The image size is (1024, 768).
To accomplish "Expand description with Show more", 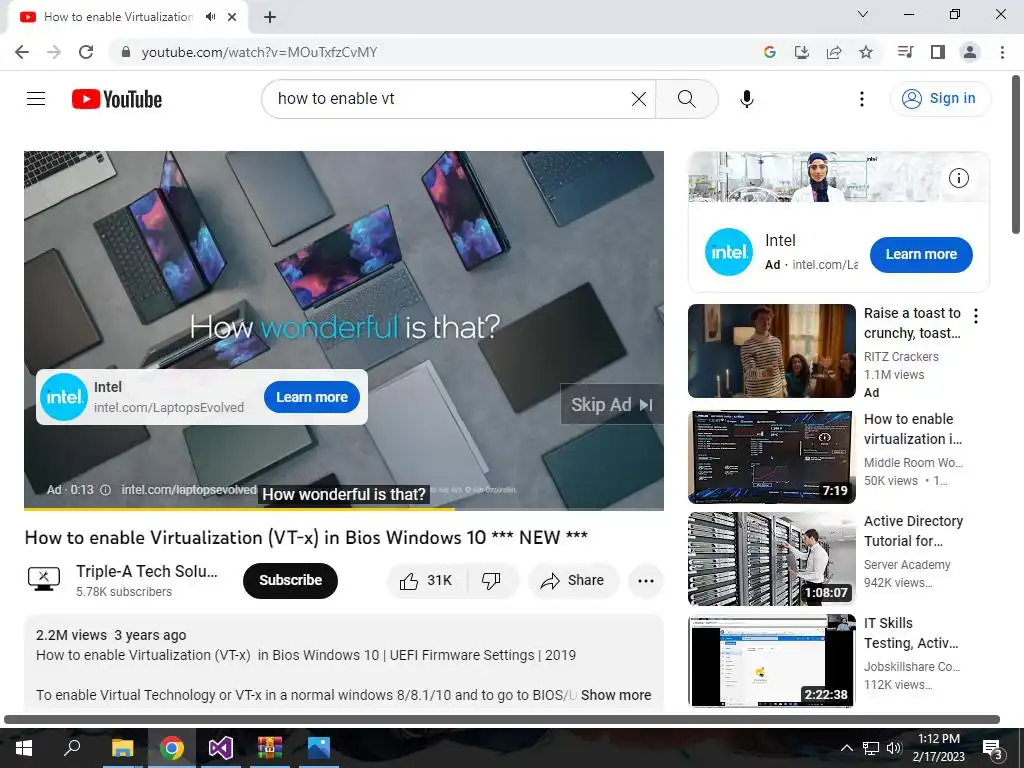I will [616, 695].
